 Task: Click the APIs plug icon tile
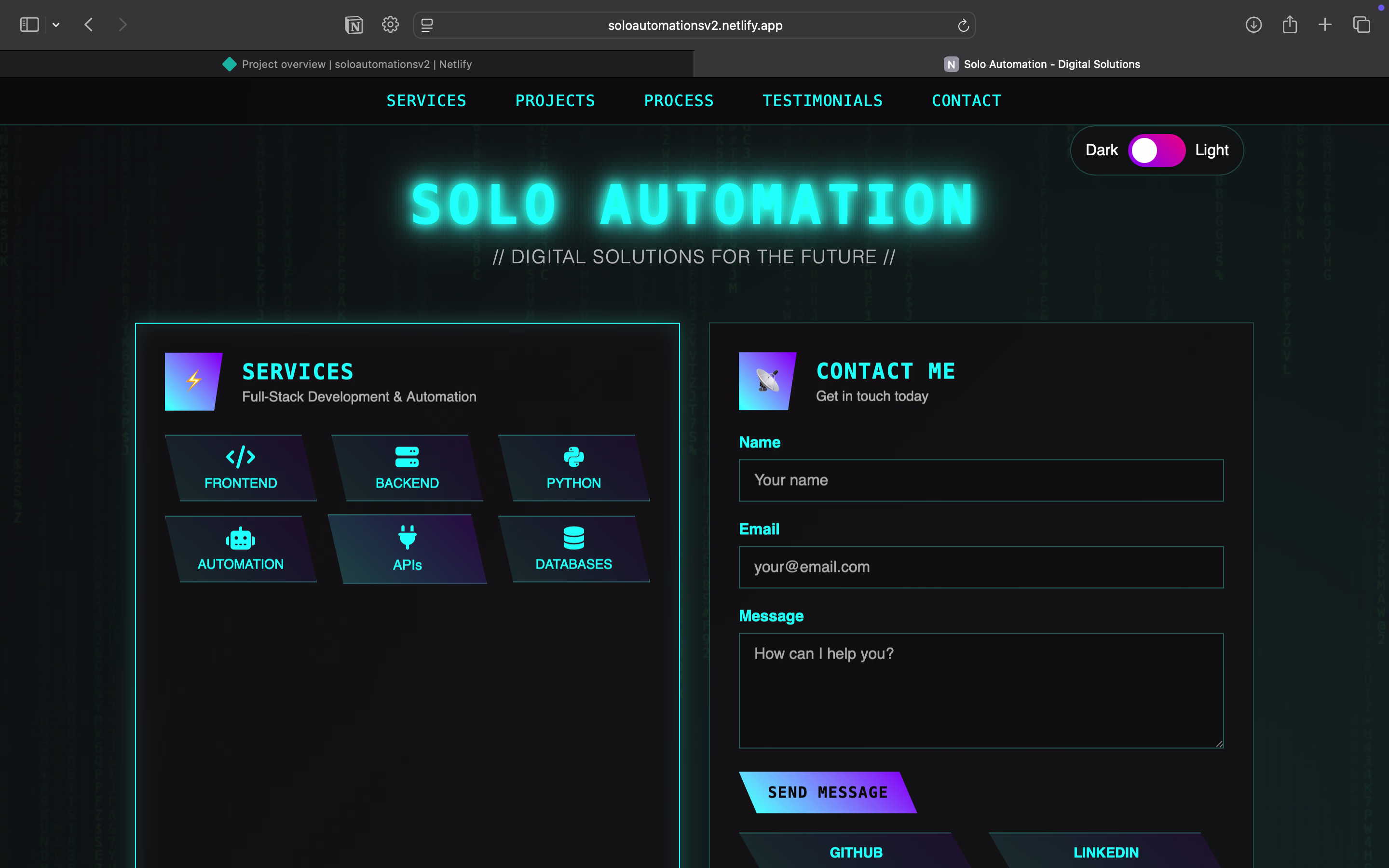tap(407, 549)
